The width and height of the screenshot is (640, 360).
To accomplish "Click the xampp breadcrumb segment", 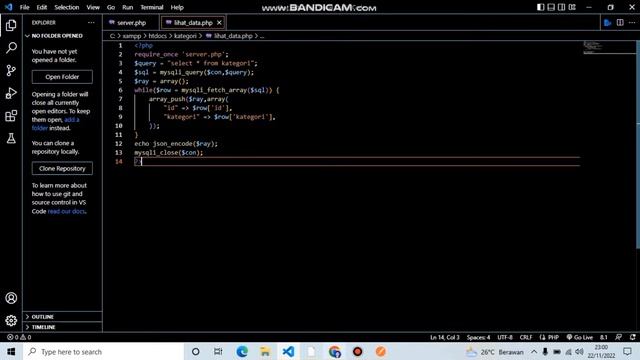I will (x=132, y=36).
